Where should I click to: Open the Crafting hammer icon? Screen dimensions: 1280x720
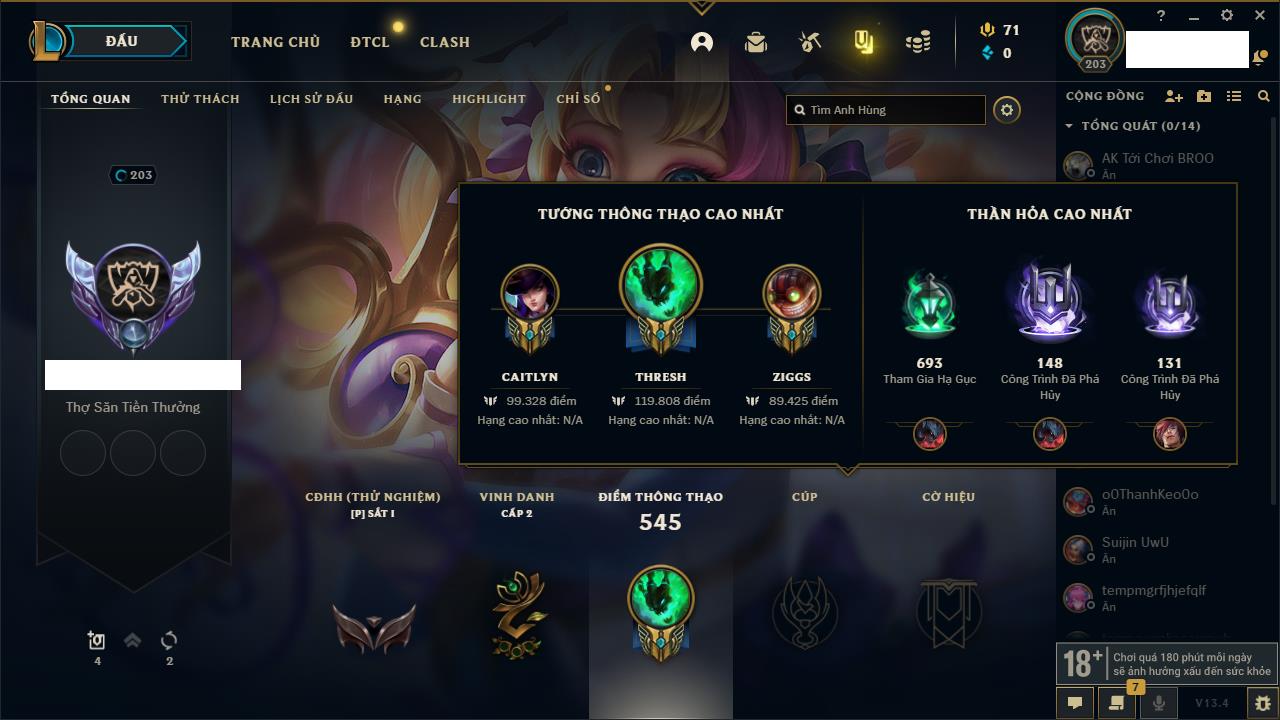[810, 42]
